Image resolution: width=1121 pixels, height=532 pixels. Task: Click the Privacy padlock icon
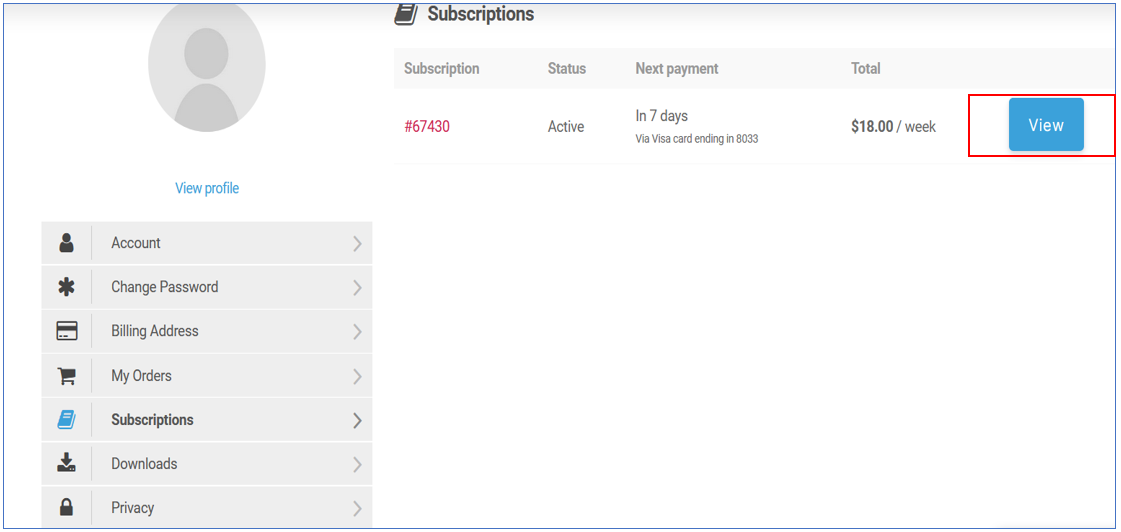pyautogui.click(x=67, y=507)
